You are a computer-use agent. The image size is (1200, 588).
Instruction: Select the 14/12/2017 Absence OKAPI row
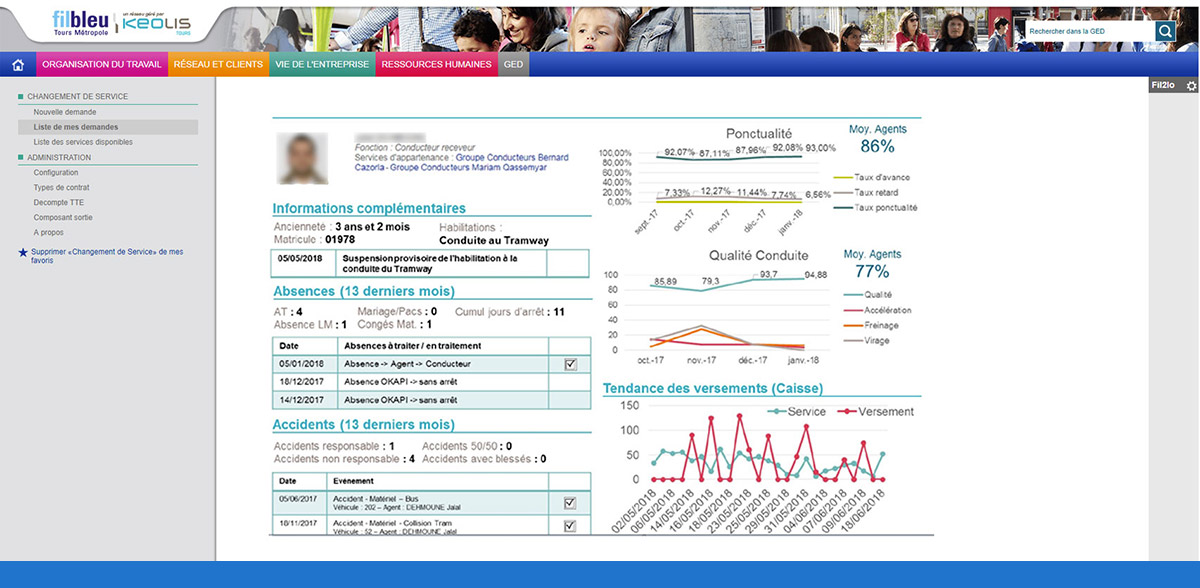tap(431, 400)
